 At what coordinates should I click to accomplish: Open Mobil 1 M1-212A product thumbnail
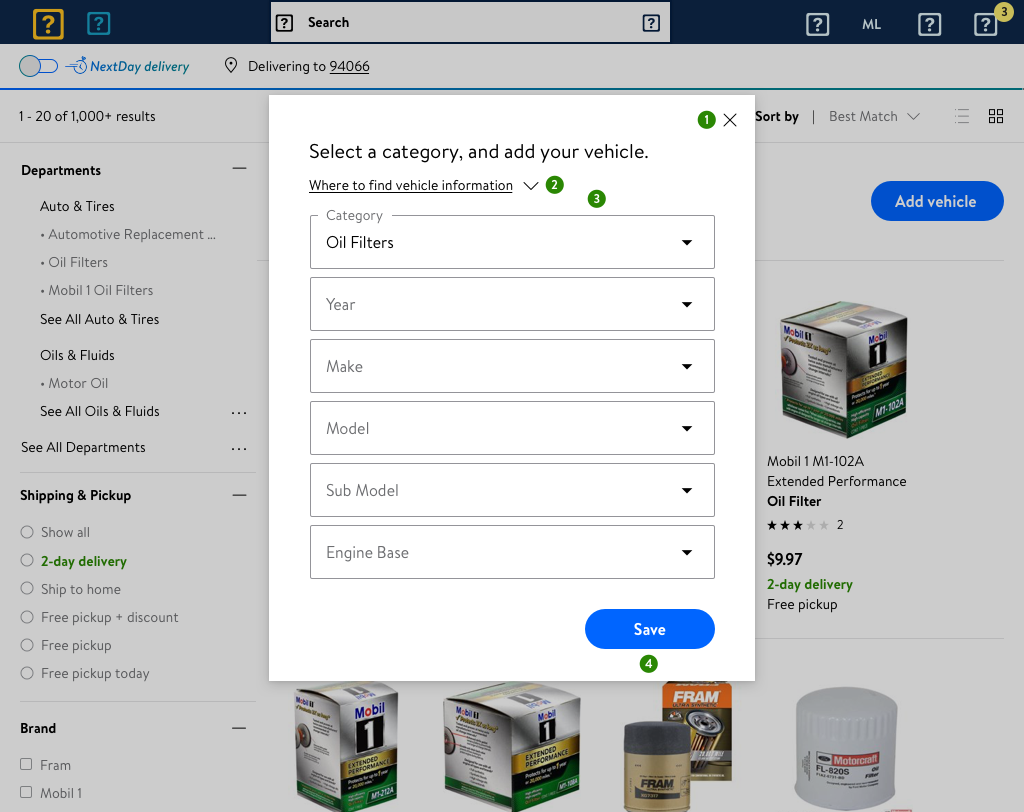[345, 747]
